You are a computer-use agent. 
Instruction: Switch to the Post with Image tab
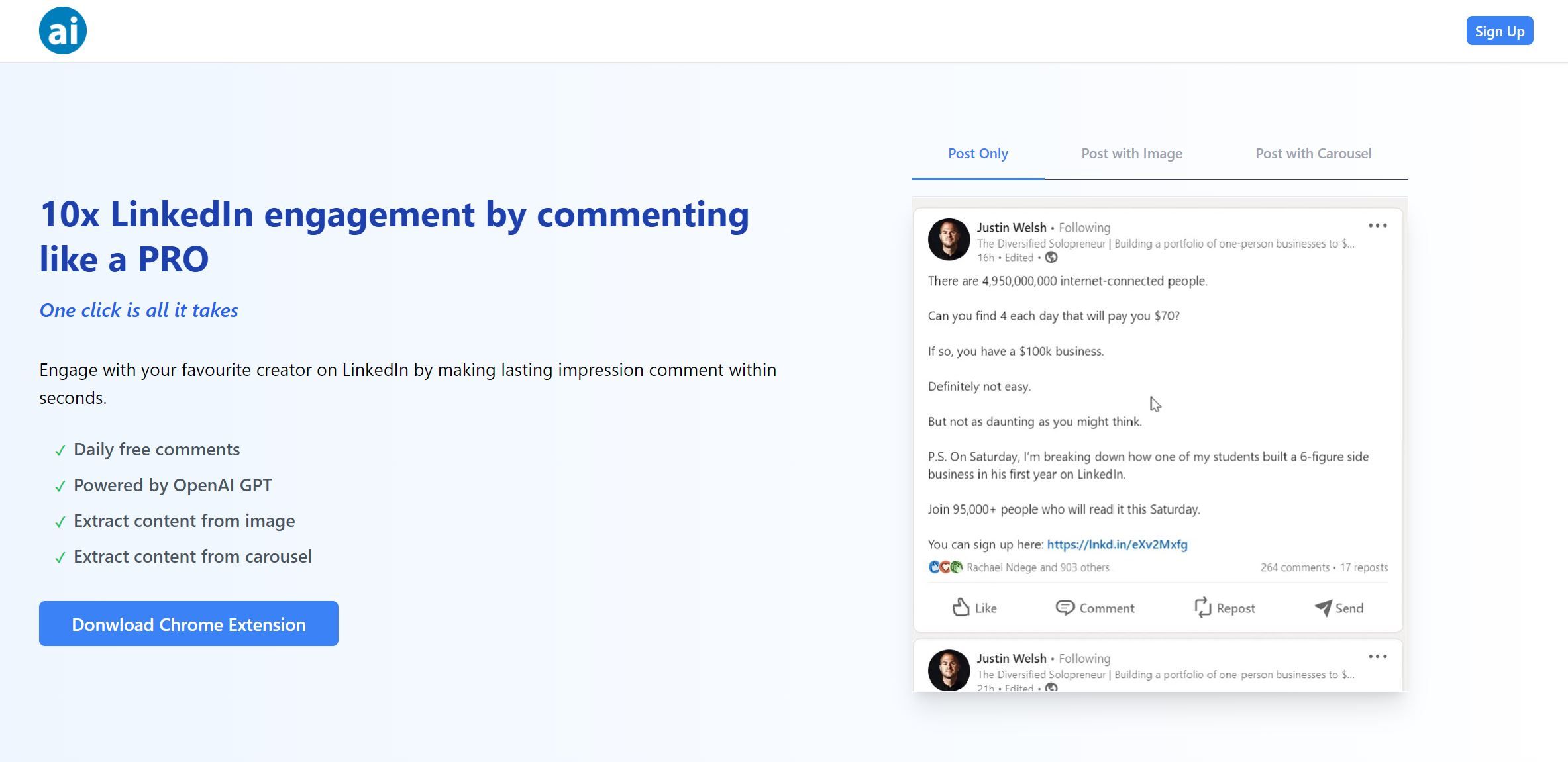coord(1131,153)
